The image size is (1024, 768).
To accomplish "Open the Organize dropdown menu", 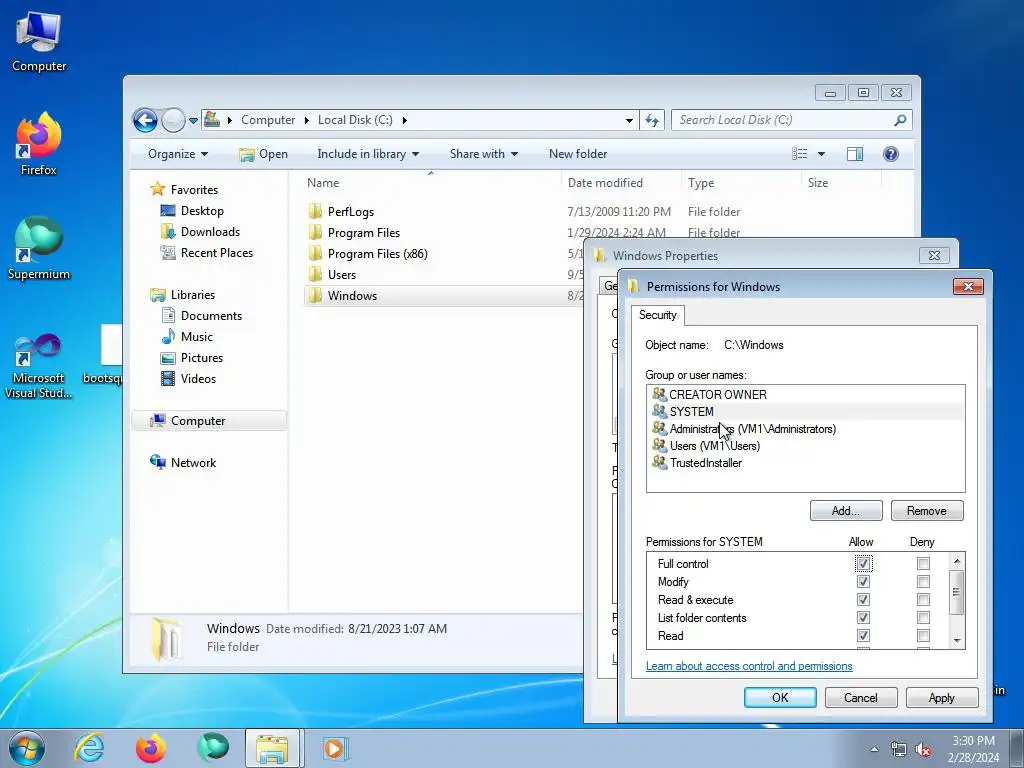I will 178,154.
